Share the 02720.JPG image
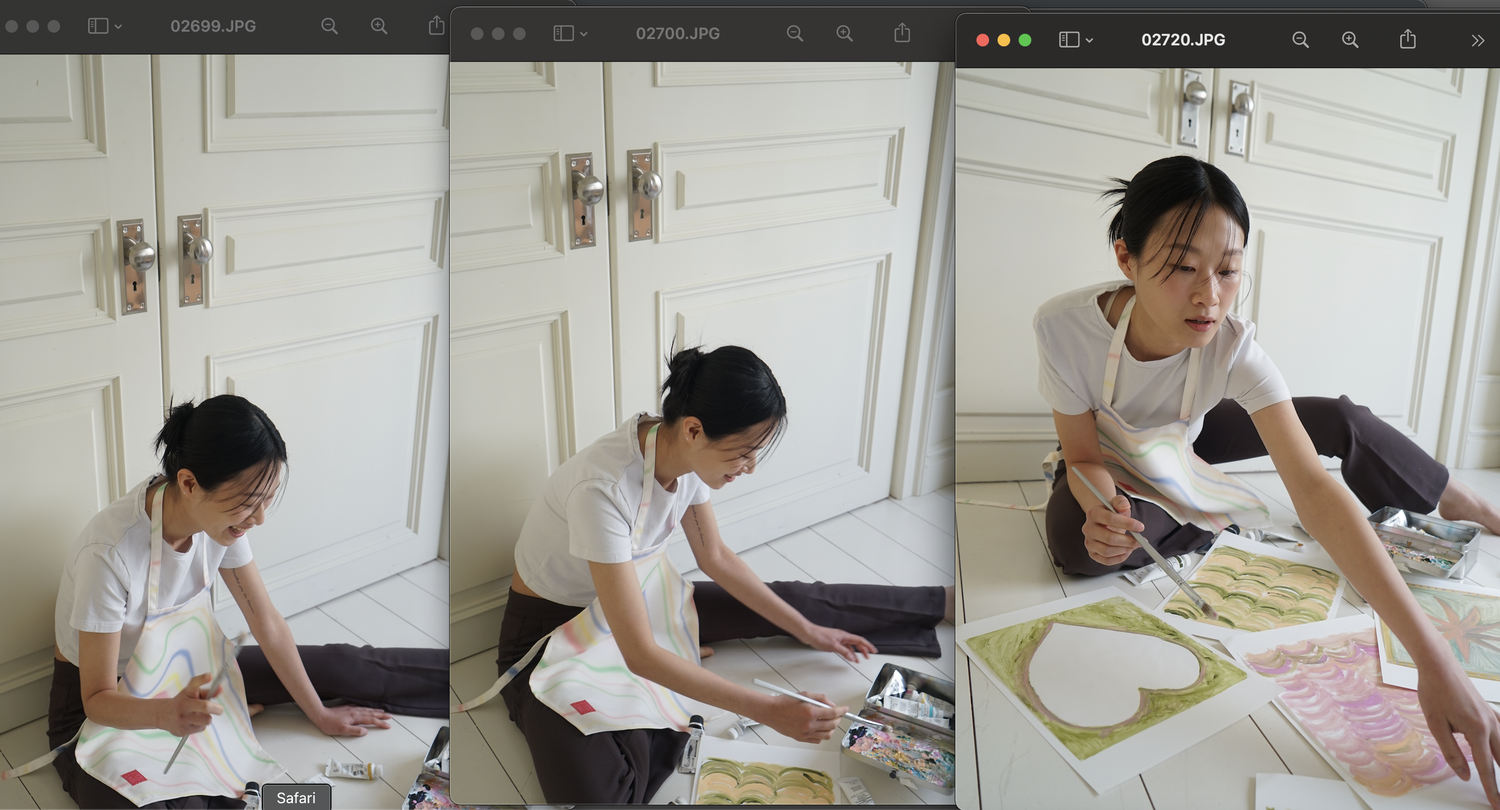Viewport: 1500px width, 810px height. tap(1408, 39)
